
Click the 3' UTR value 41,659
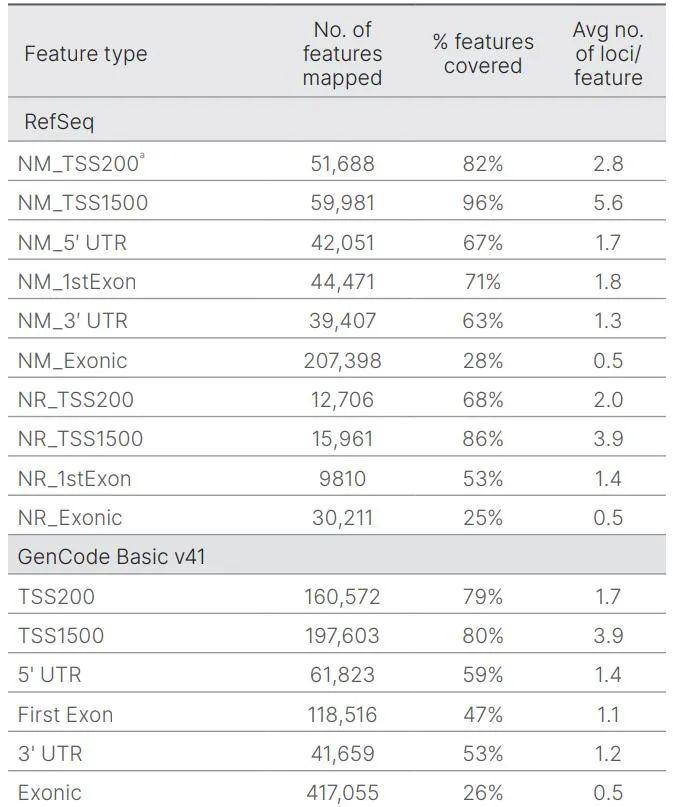(342, 754)
